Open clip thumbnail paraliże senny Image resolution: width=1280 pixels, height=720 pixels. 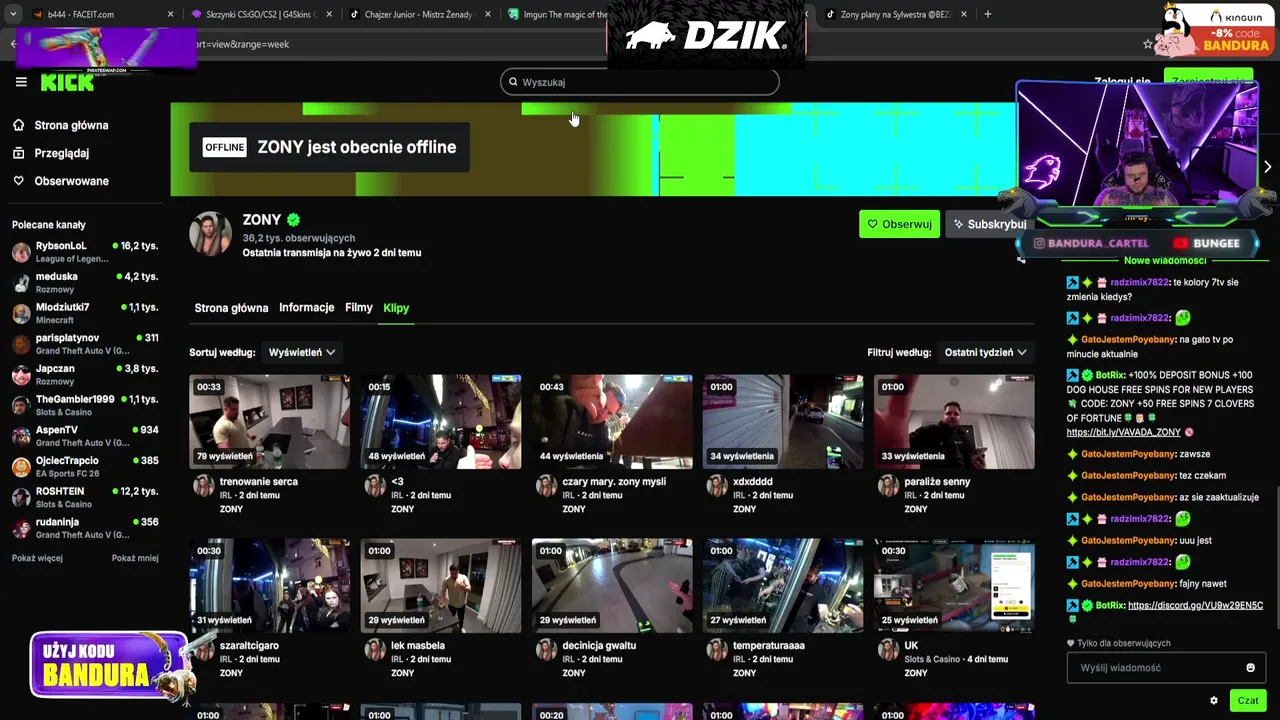pos(954,422)
